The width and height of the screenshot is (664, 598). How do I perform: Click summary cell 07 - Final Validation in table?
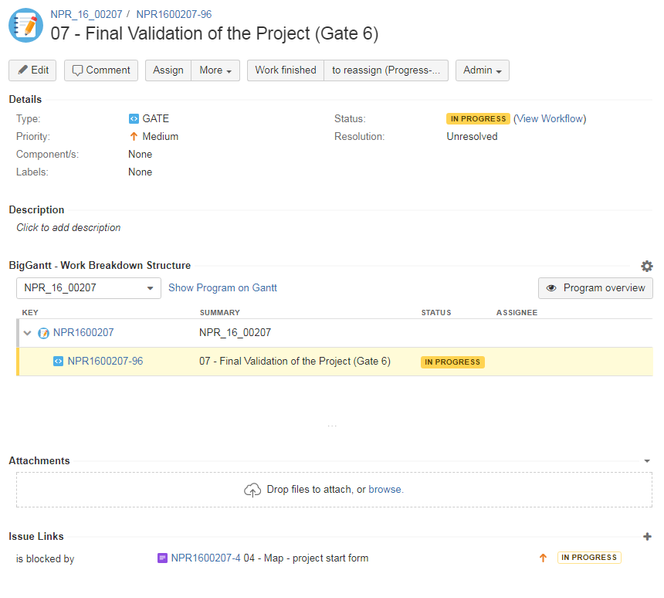295,361
